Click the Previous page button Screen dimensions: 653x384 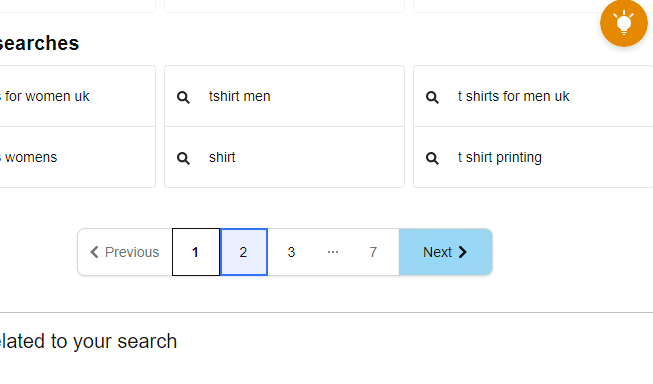pyautogui.click(x=125, y=252)
